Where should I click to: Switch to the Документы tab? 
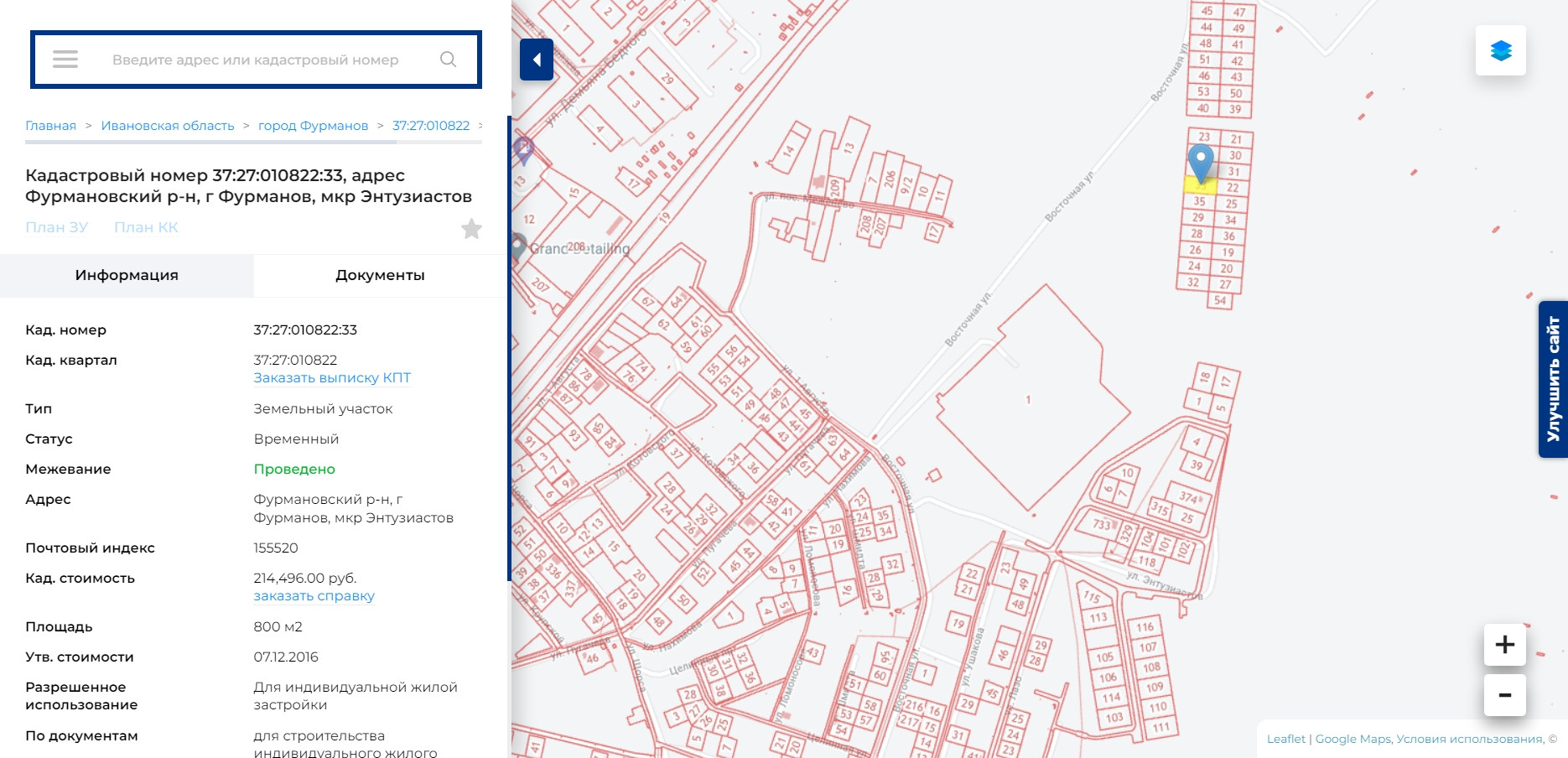point(380,275)
